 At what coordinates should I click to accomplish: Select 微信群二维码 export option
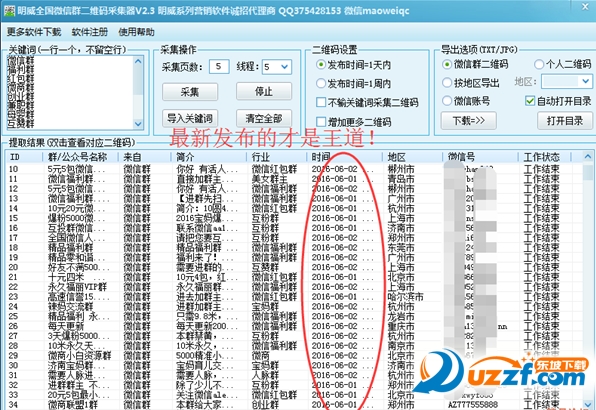[x=475, y=64]
